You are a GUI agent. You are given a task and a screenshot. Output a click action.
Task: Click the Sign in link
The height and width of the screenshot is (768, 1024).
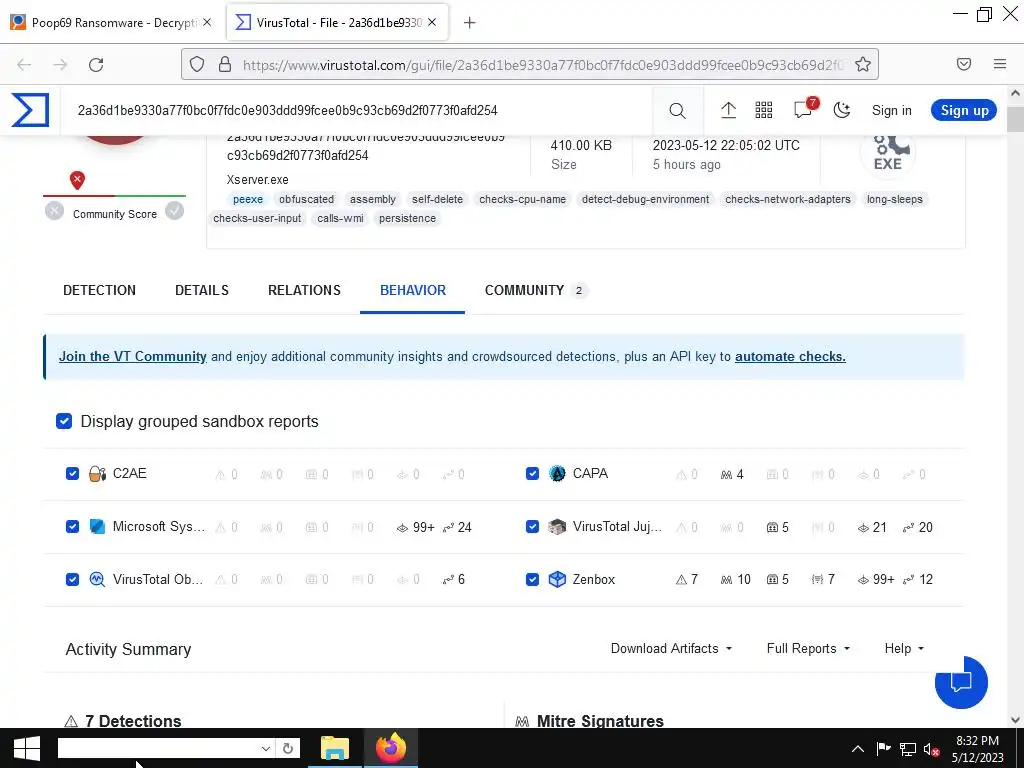[x=891, y=110]
